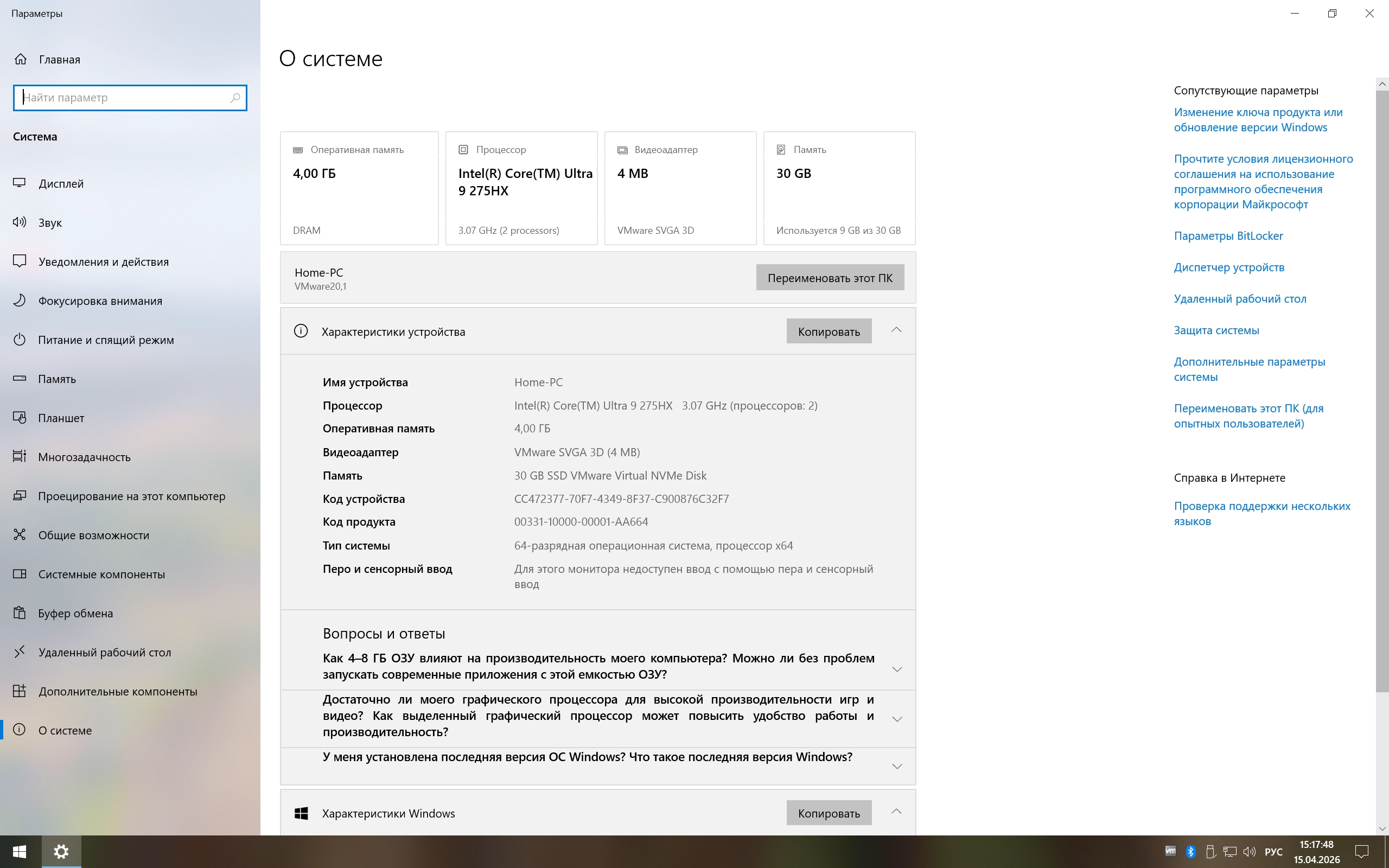
Task: Open the Память item in the sidebar
Action: [x=57, y=379]
